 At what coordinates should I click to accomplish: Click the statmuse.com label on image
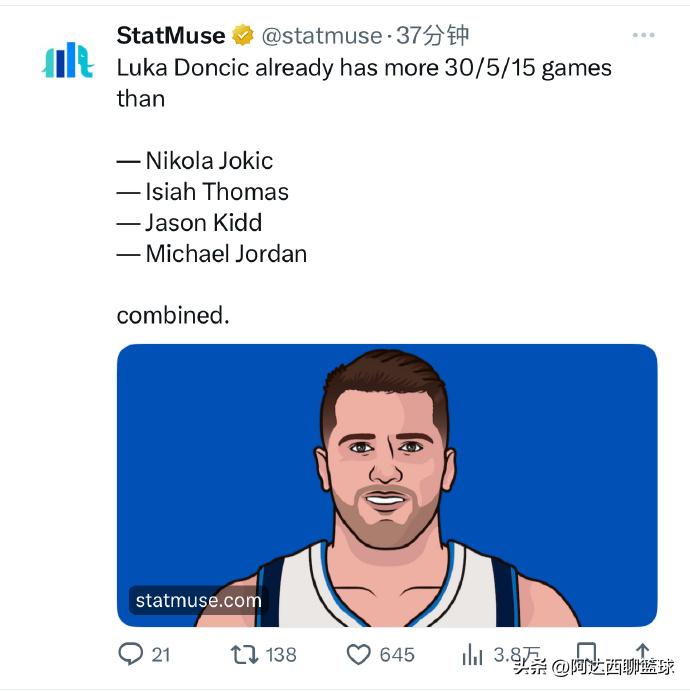click(x=198, y=600)
